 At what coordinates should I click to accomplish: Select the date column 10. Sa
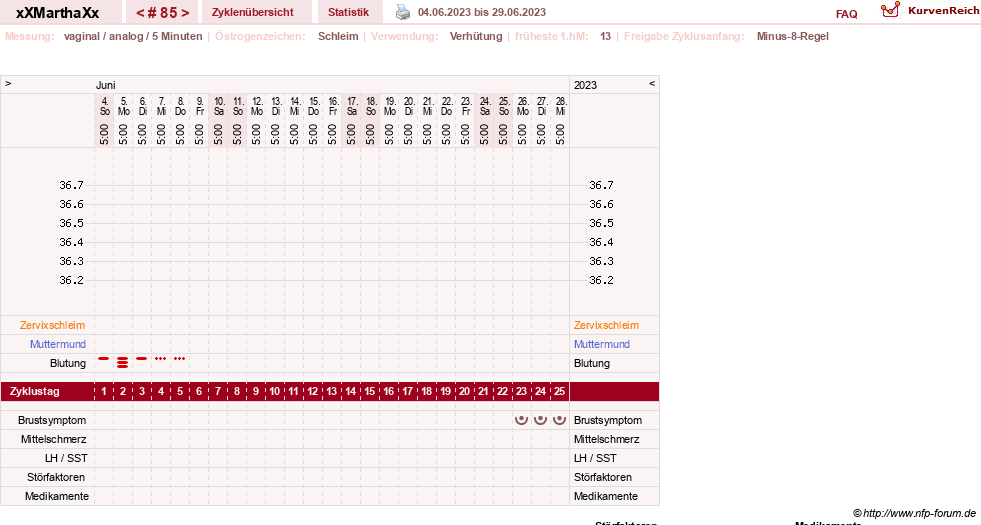(218, 106)
